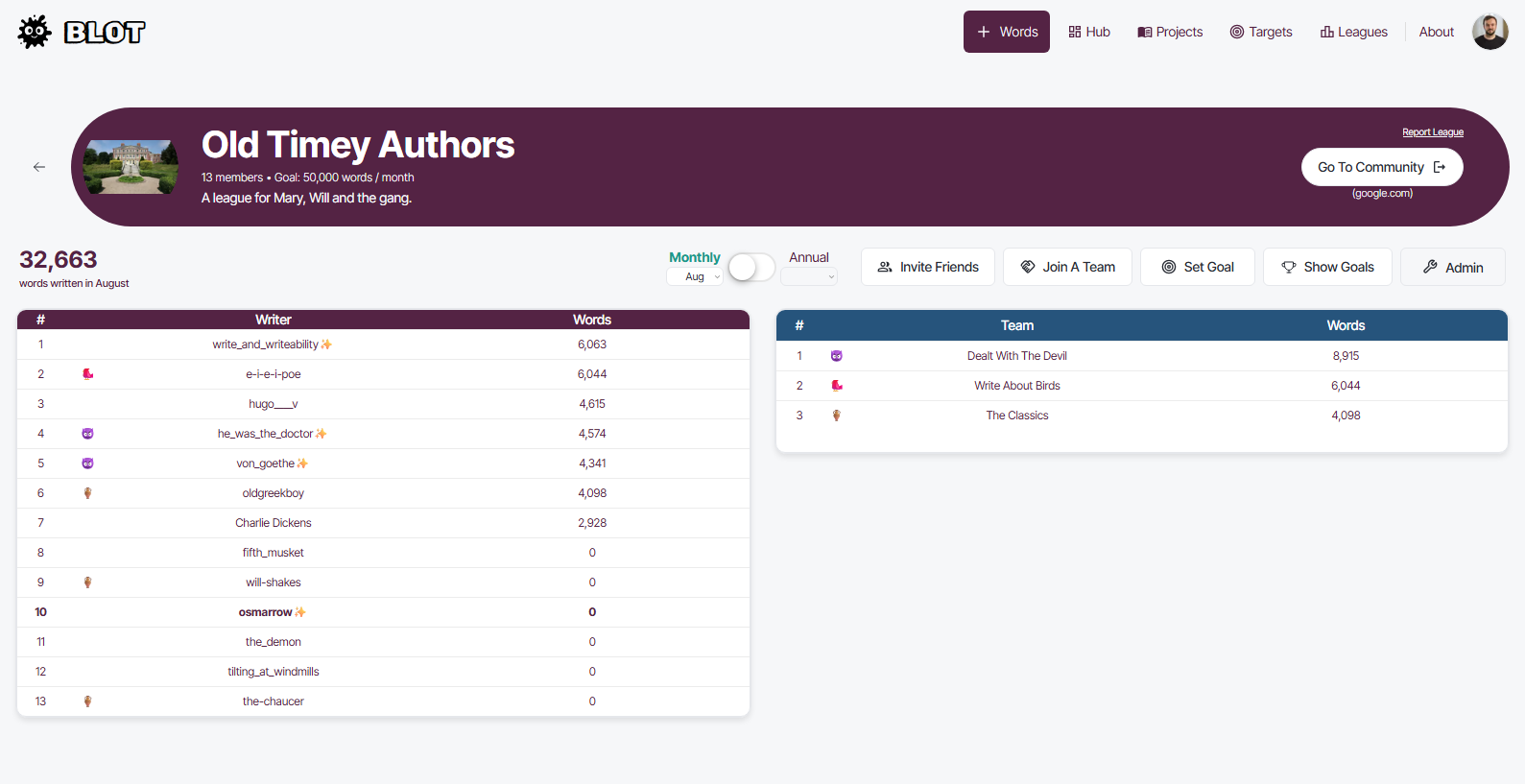Select the Dealt With The Devil team
Screen dimensions: 1525x784
point(1017,356)
